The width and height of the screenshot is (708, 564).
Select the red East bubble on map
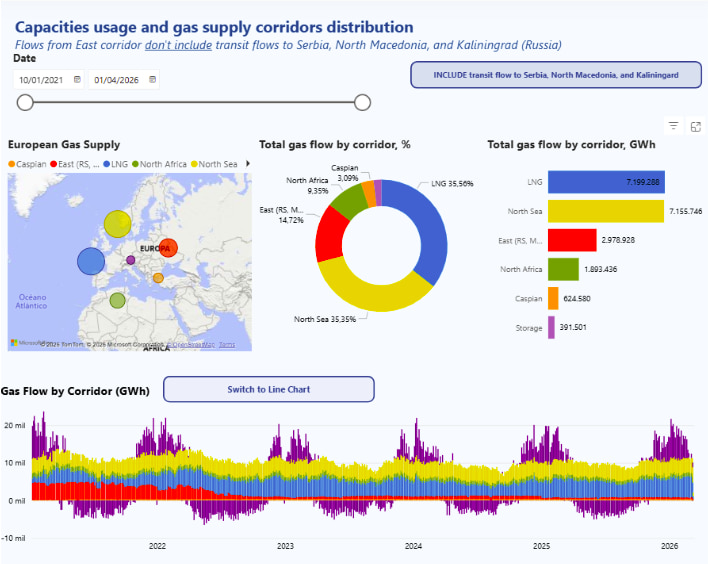point(167,247)
